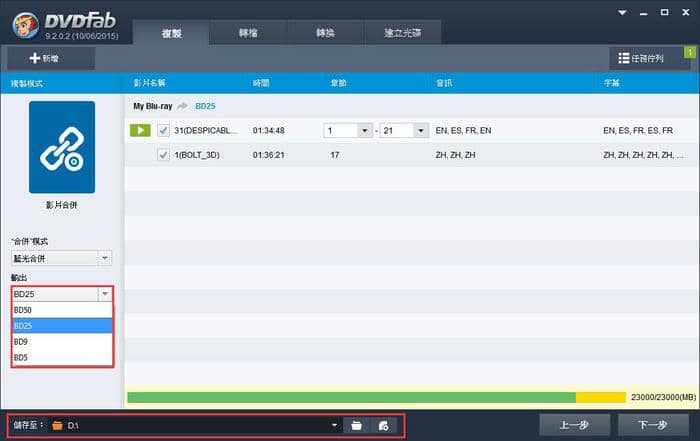Collapse the output BD25 dropdown arrow
Viewport: 700px width, 441px height.
click(105, 294)
